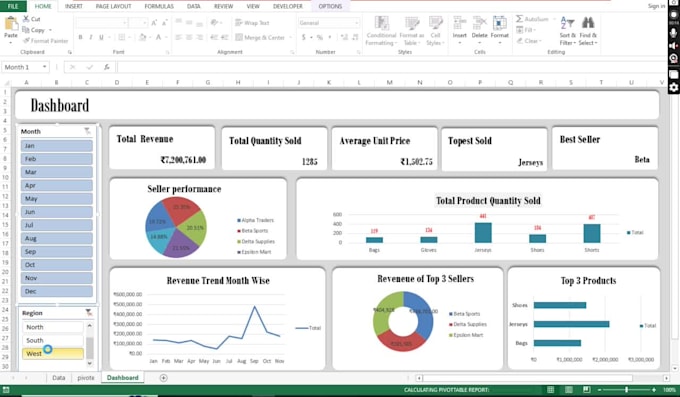Screen dimensions: 680x397
Task: Open the pivote sheet tab
Action: click(85, 378)
